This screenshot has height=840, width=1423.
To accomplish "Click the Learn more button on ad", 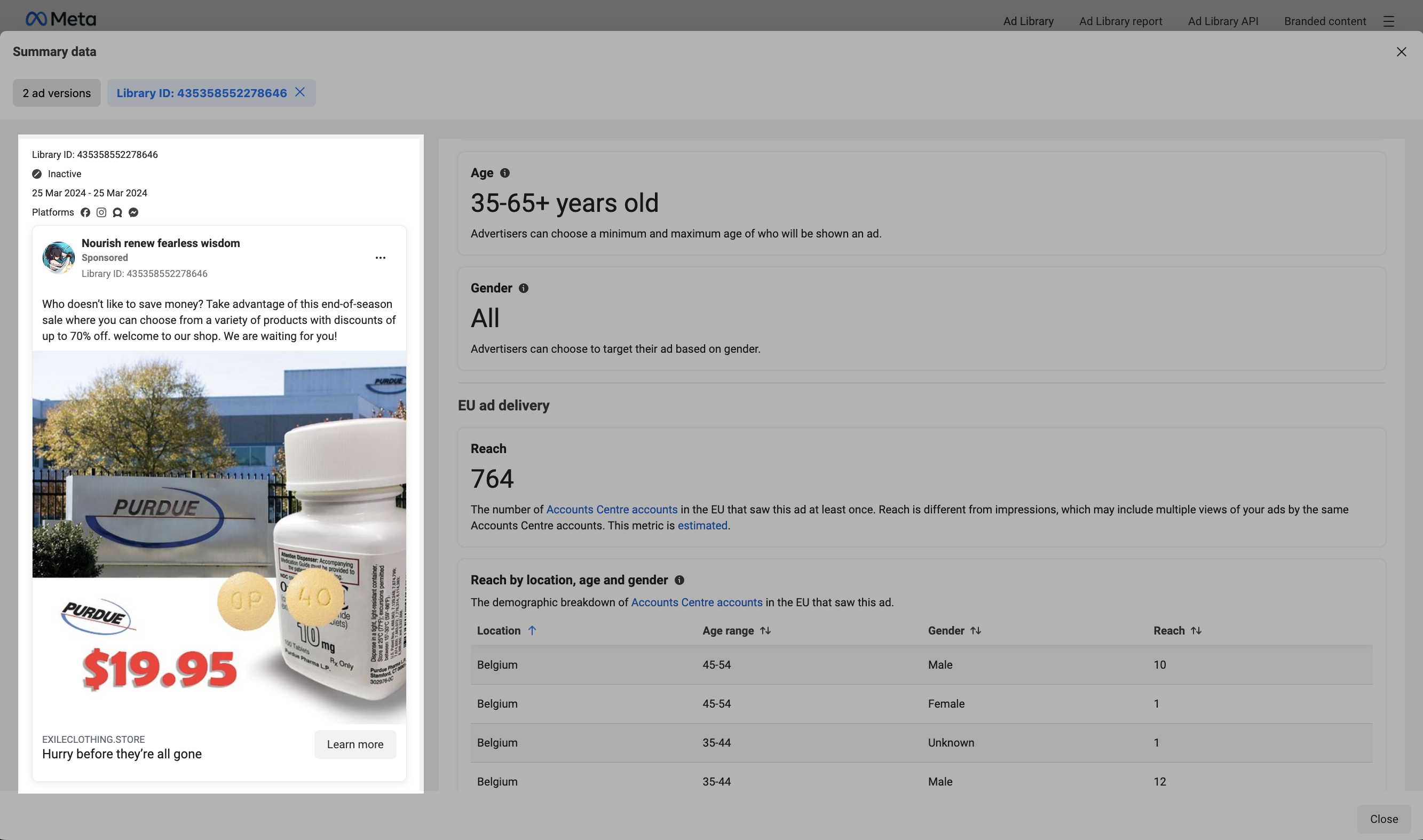I will [355, 744].
